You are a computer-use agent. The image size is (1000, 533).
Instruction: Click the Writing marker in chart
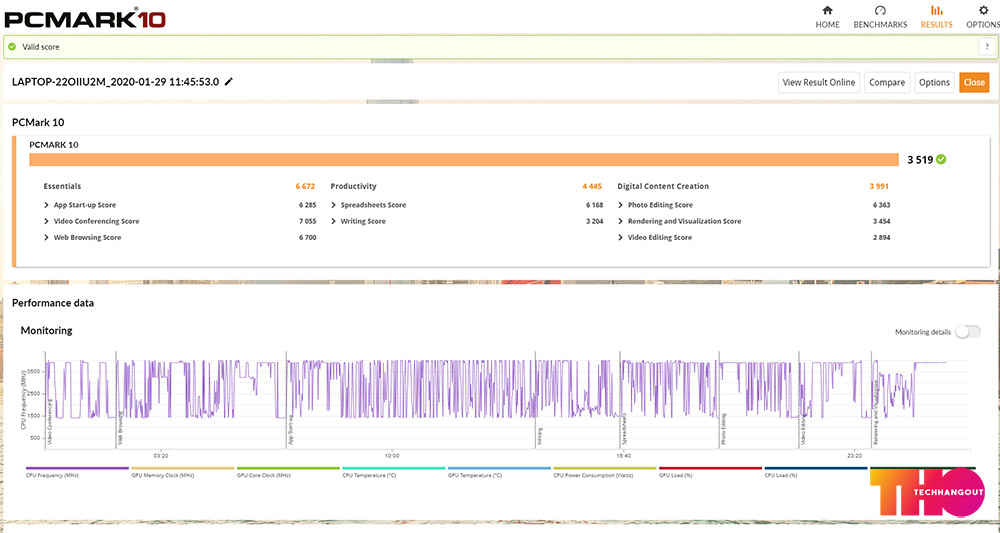pos(539,435)
